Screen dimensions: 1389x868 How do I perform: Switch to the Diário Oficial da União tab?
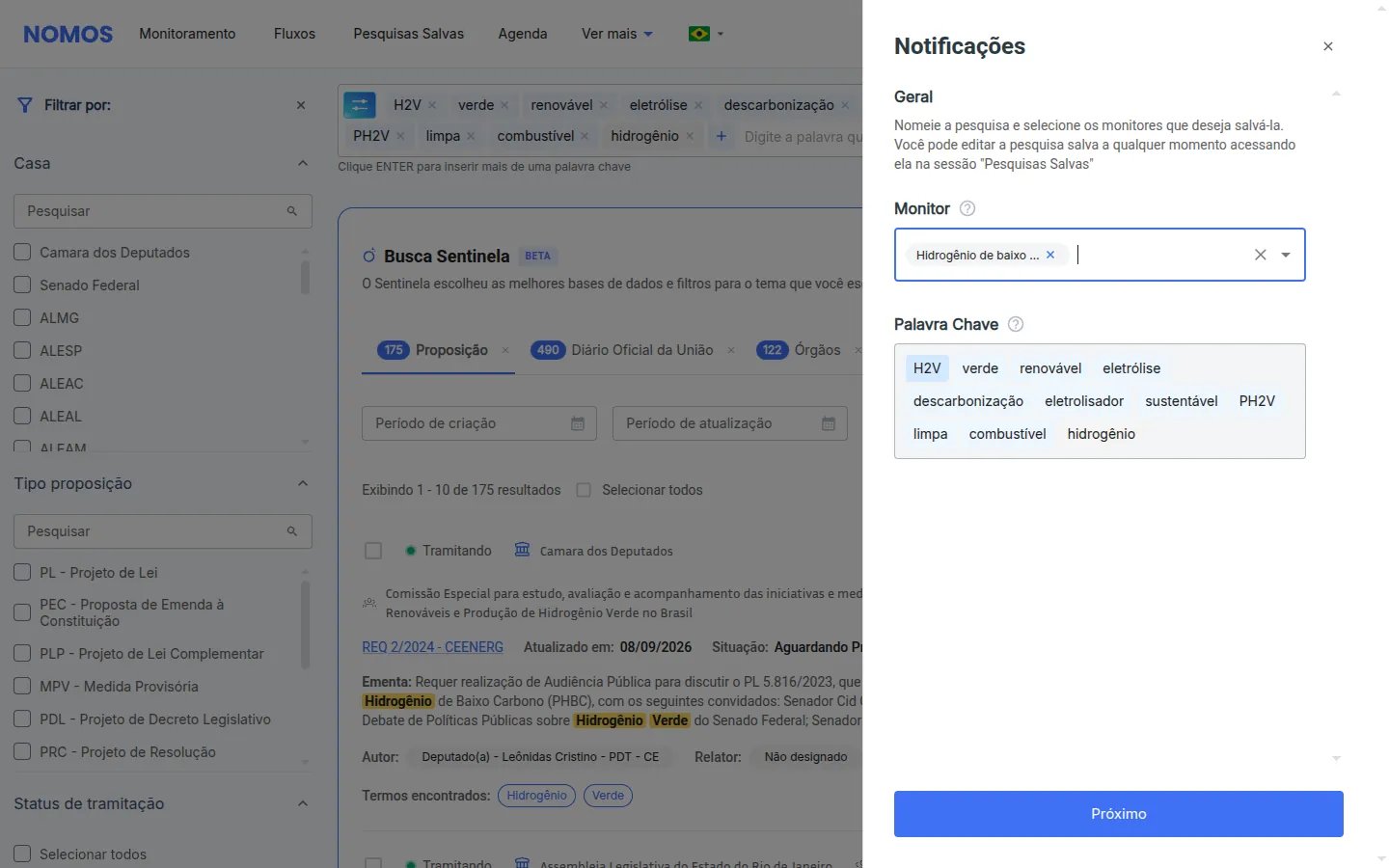pos(622,350)
